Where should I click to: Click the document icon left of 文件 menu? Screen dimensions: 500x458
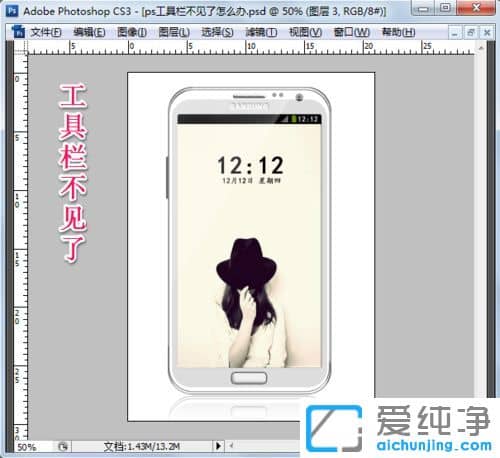click(18, 32)
